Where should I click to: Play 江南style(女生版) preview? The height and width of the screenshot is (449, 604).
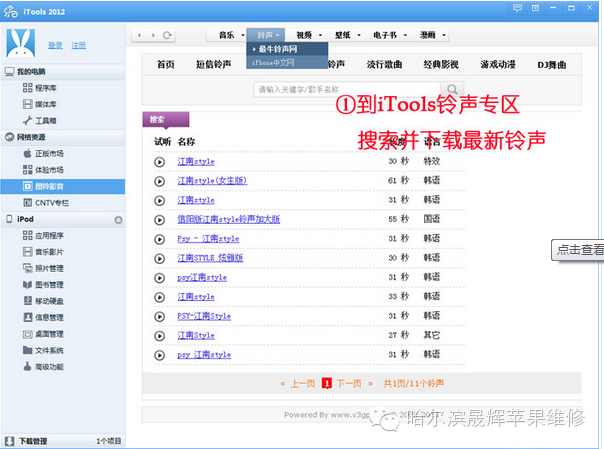tap(159, 181)
